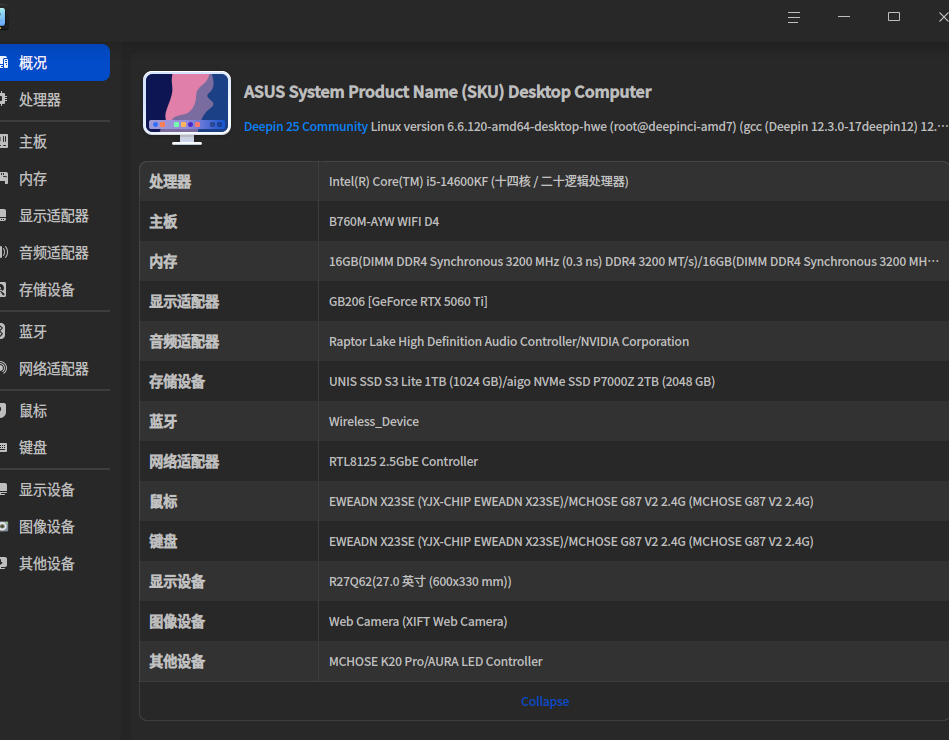Image resolution: width=949 pixels, height=740 pixels.
Task: Click the motherboard (主板) sidebar icon
Action: coord(3,142)
